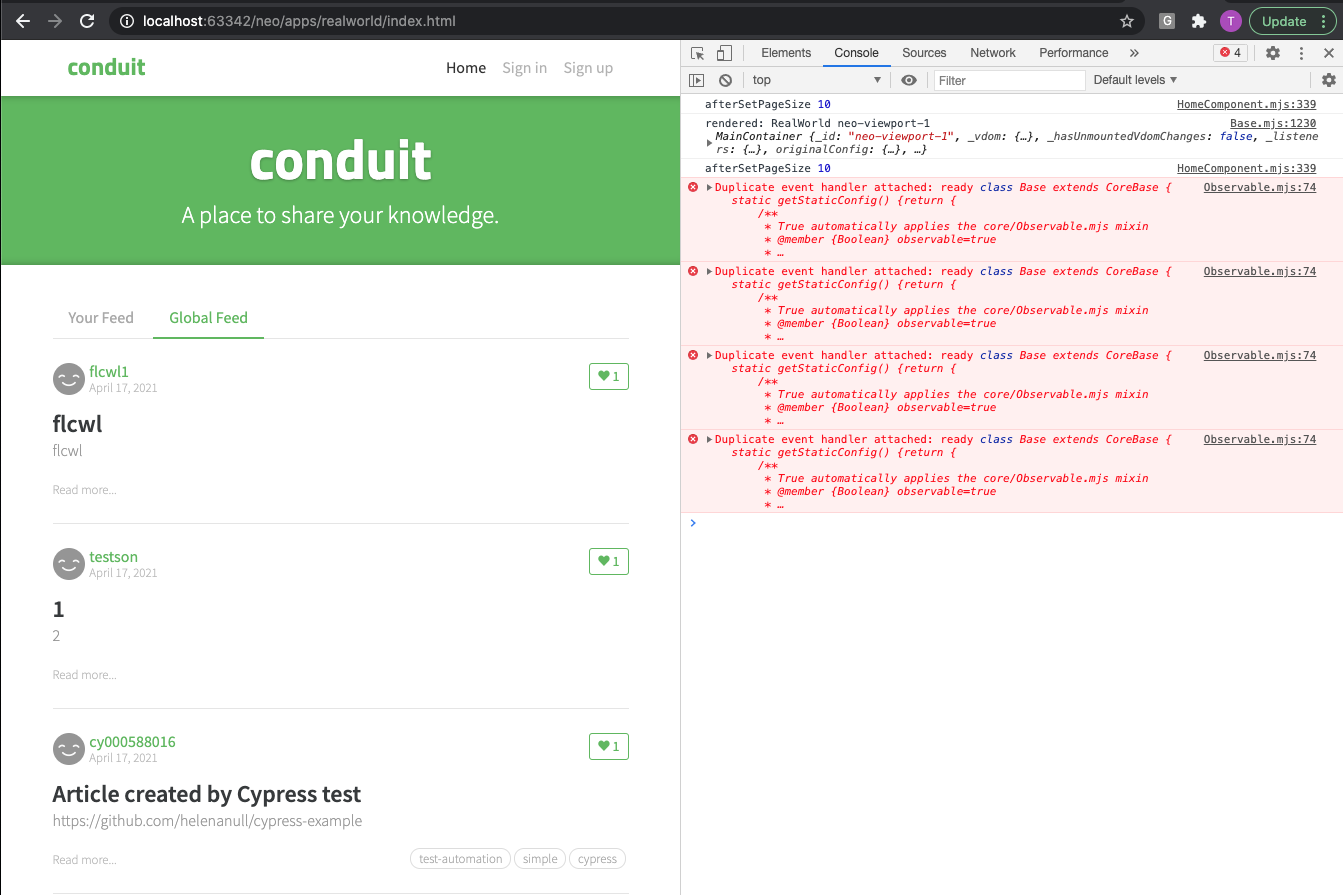Click the cypress tag pill
1343x895 pixels.
[x=597, y=859]
